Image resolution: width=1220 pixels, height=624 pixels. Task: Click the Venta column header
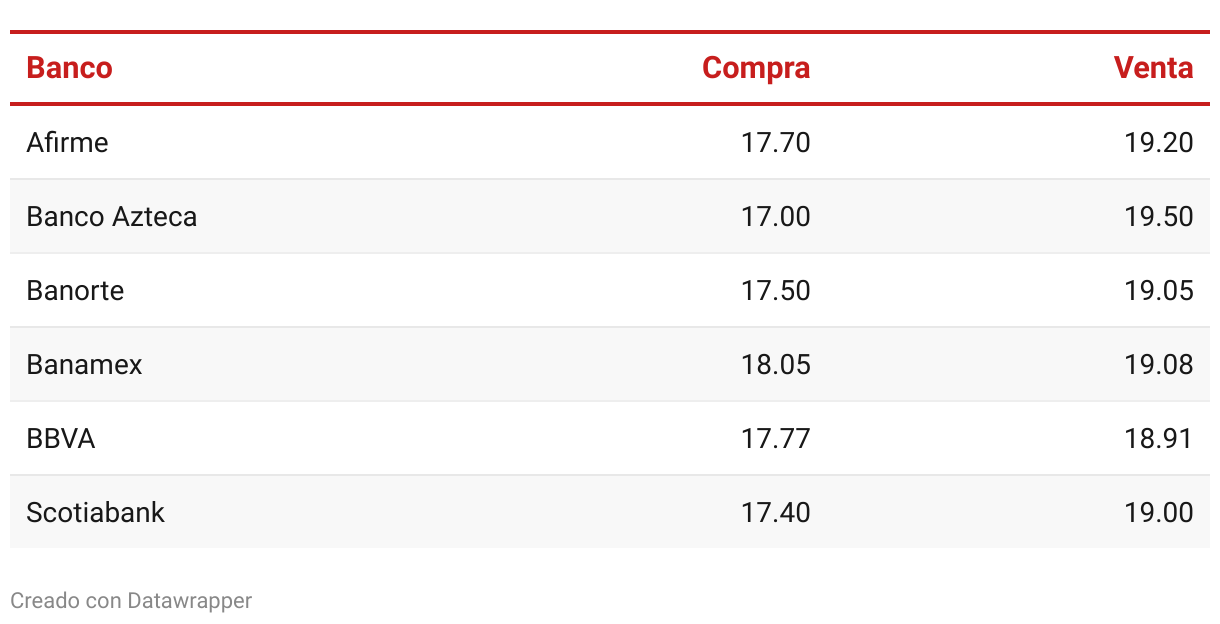[x=1153, y=68]
